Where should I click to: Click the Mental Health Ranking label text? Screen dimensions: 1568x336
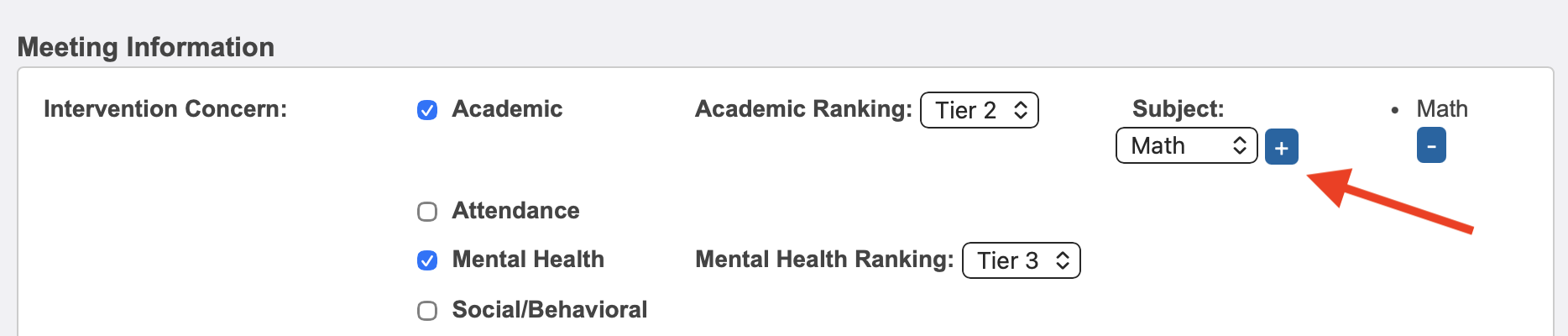coord(823,260)
